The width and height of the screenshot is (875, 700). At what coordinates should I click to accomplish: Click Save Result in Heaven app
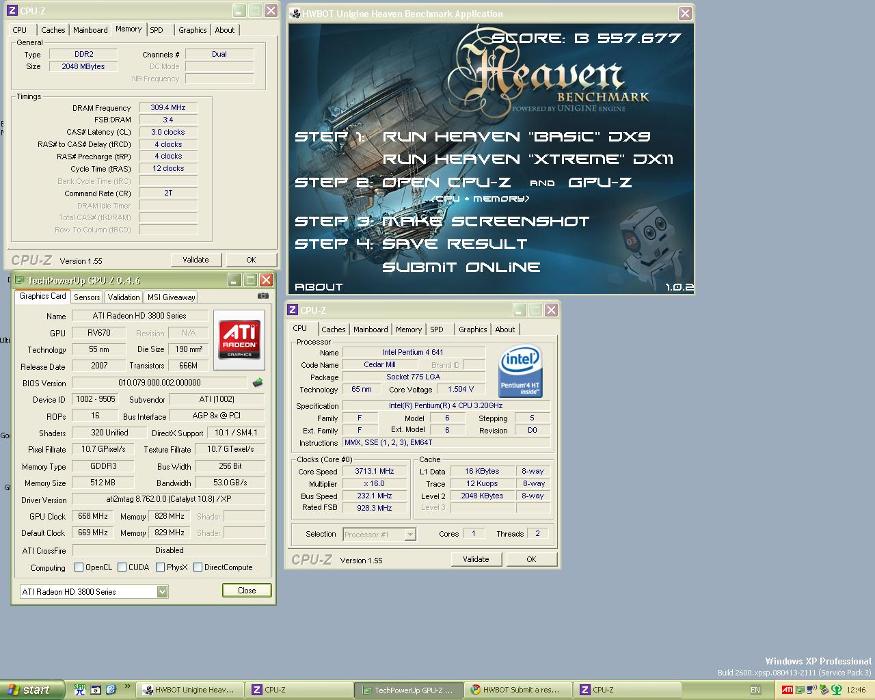[455, 244]
